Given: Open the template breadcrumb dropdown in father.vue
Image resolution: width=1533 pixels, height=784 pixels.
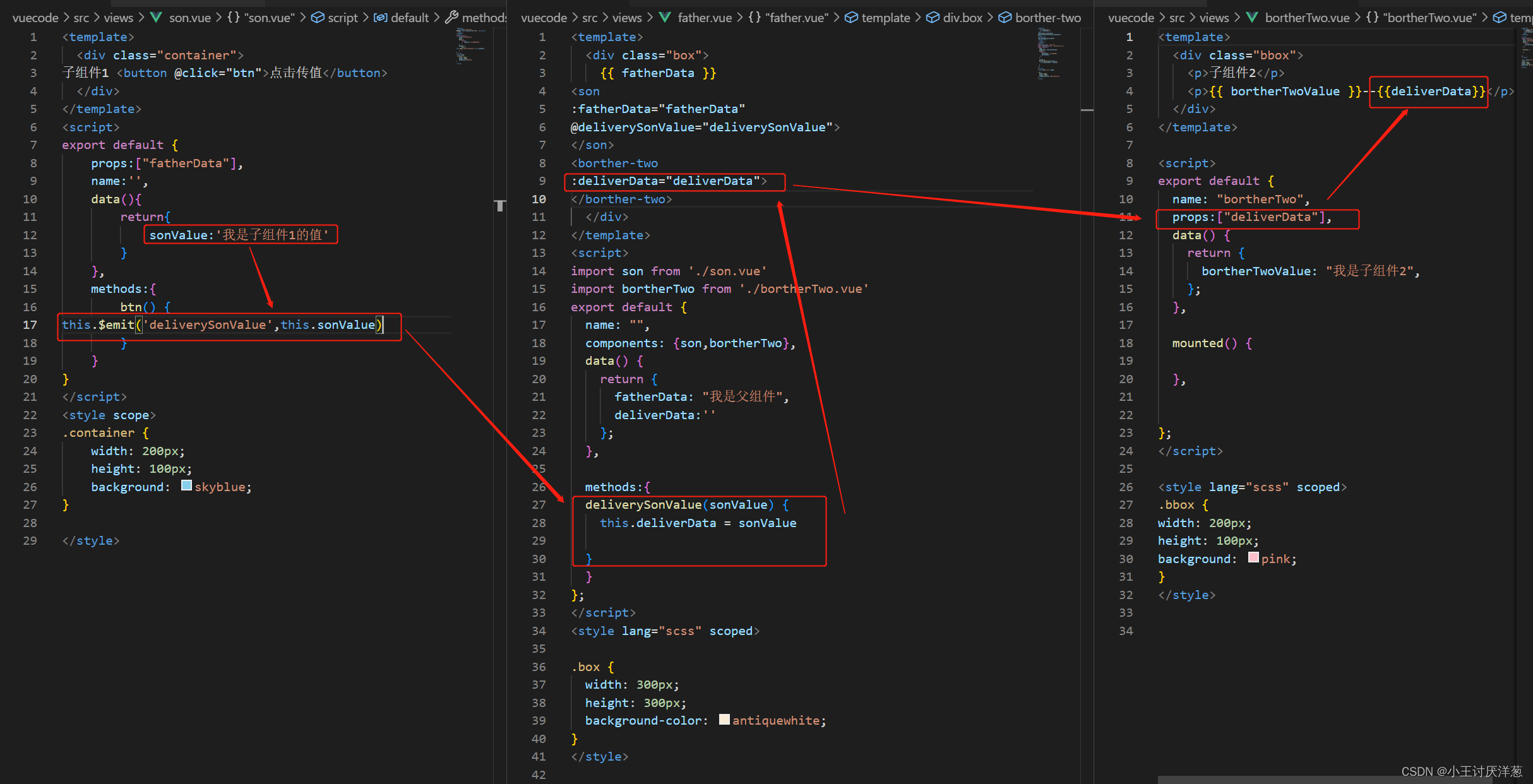Looking at the screenshot, I should pyautogui.click(x=885, y=18).
